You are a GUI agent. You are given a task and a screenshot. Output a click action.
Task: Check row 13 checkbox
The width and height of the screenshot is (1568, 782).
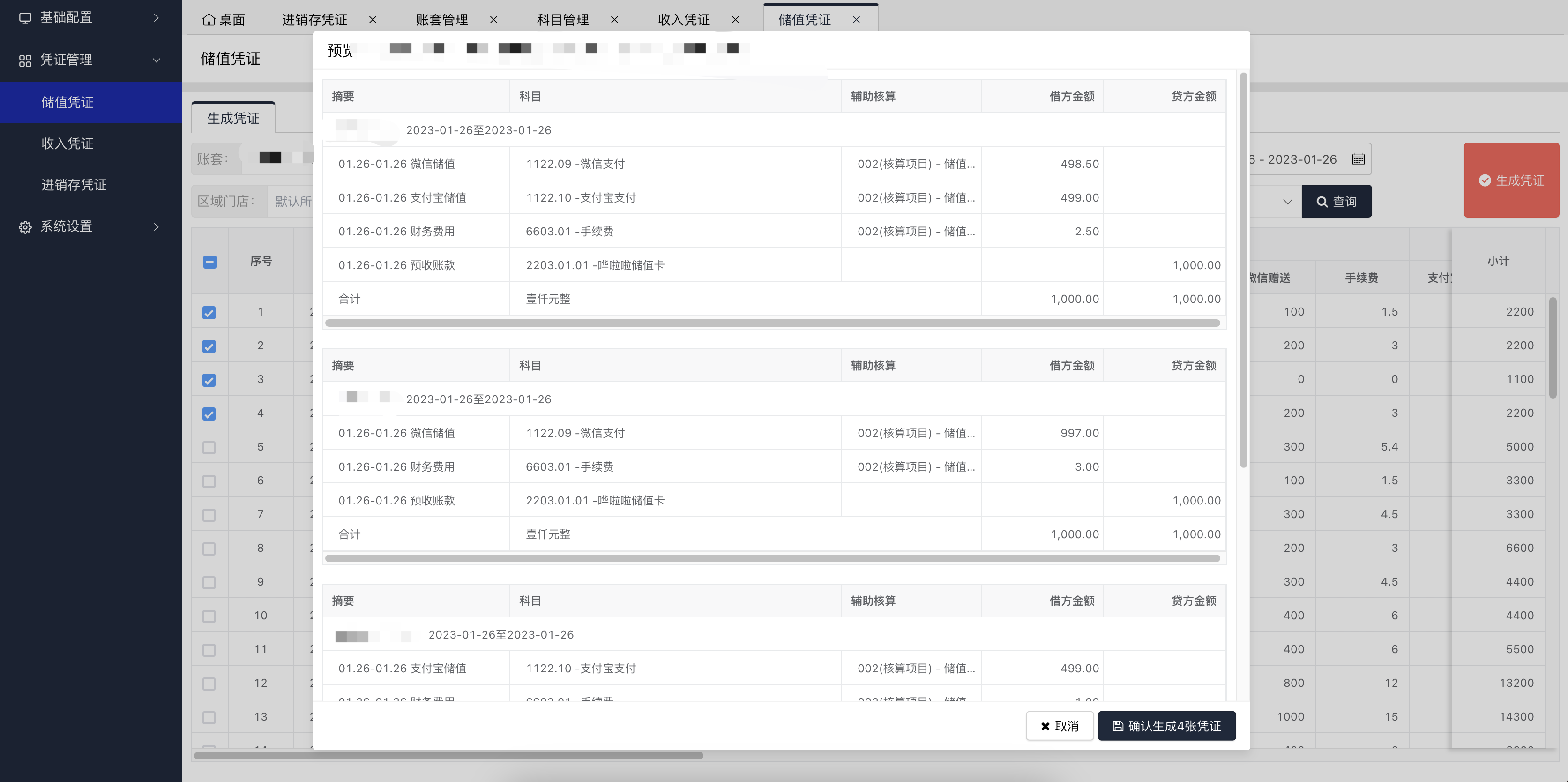(x=209, y=717)
